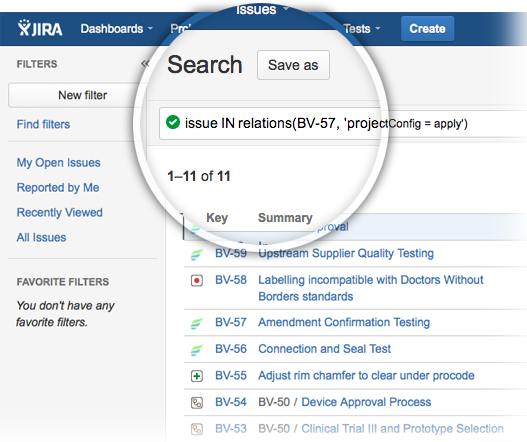Click the Dashboards dropdown arrow
The image size is (527, 442).
click(x=150, y=29)
